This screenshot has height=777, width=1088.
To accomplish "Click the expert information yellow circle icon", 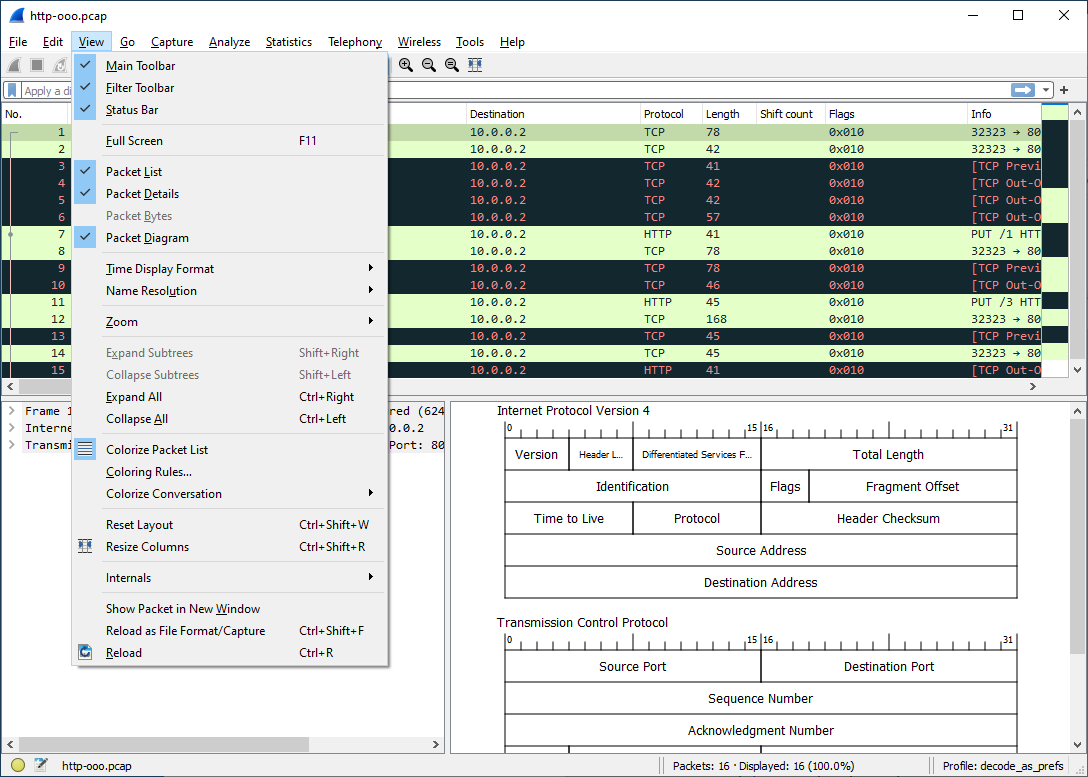I will click(18, 766).
